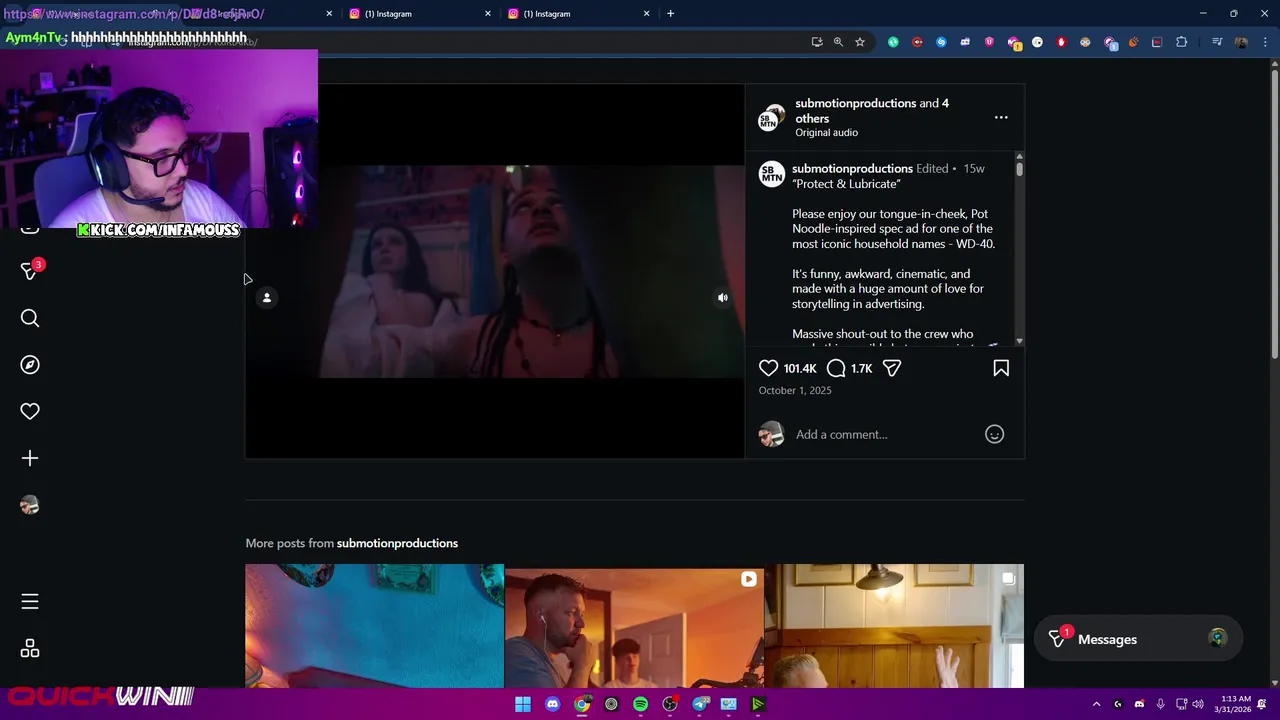The width and height of the screenshot is (1280, 720).
Task: Toggle video sound with the speaker icon
Action: [x=723, y=297]
